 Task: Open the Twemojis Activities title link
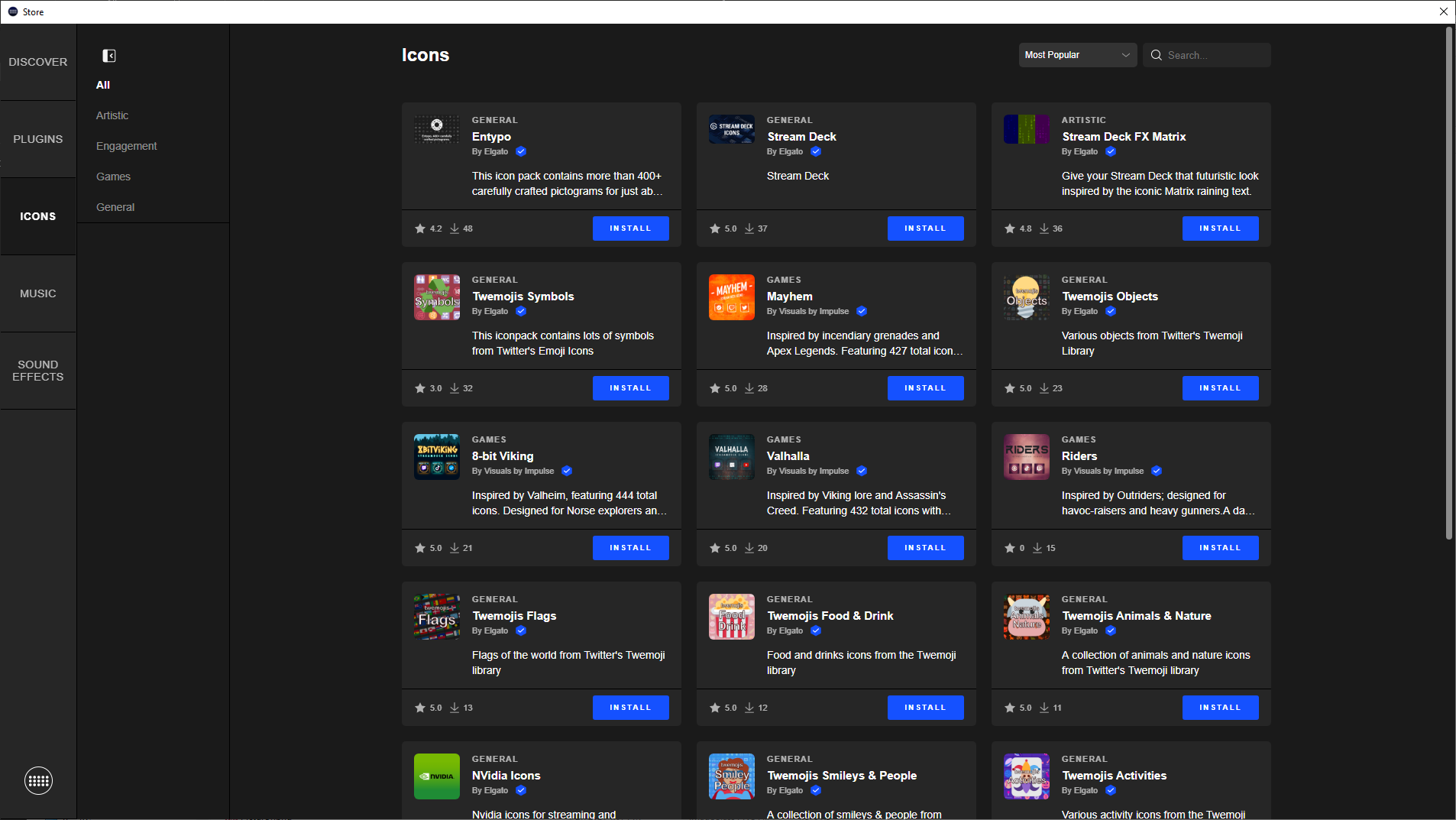click(x=1115, y=776)
